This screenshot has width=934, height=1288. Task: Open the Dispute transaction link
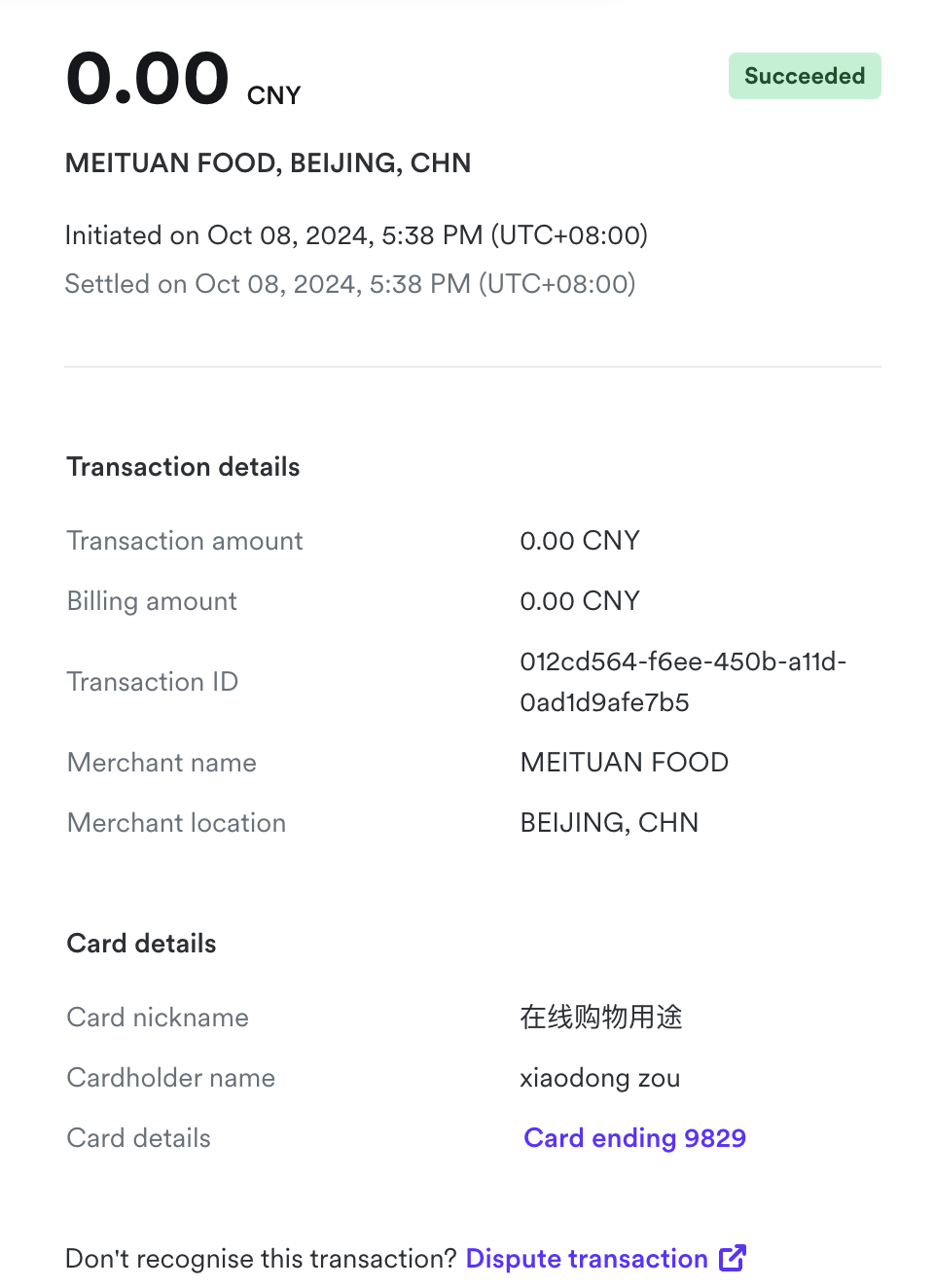click(x=587, y=1259)
